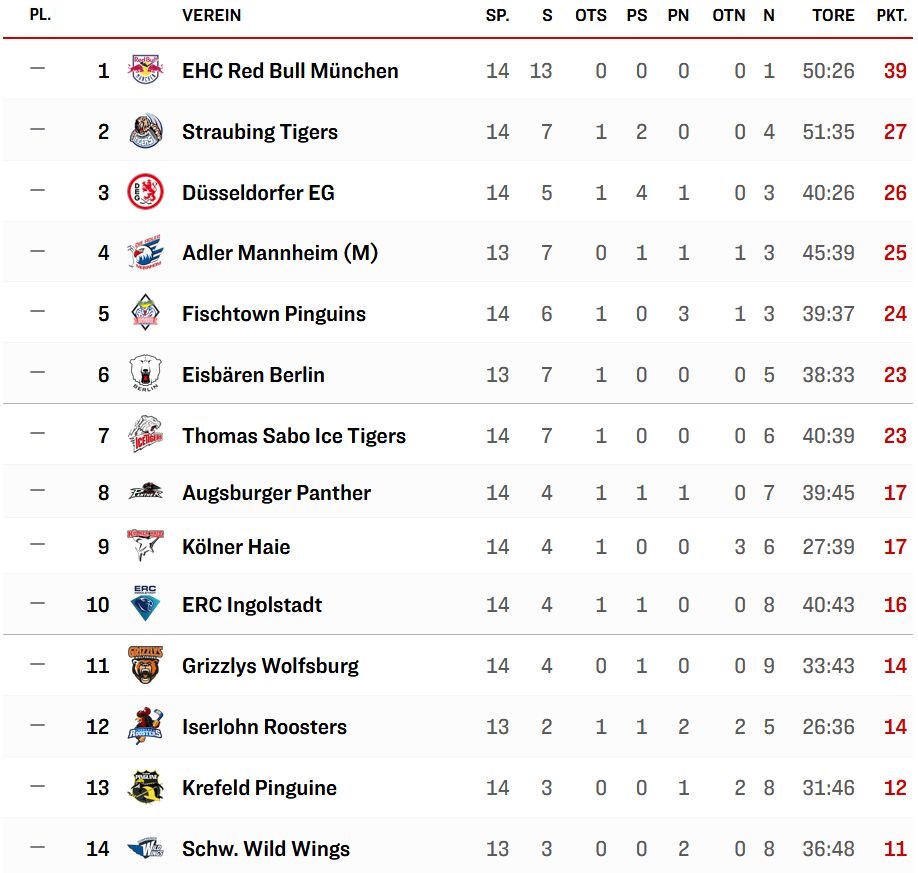Sort by the TORE column header
The width and height of the screenshot is (918, 873).
(833, 15)
